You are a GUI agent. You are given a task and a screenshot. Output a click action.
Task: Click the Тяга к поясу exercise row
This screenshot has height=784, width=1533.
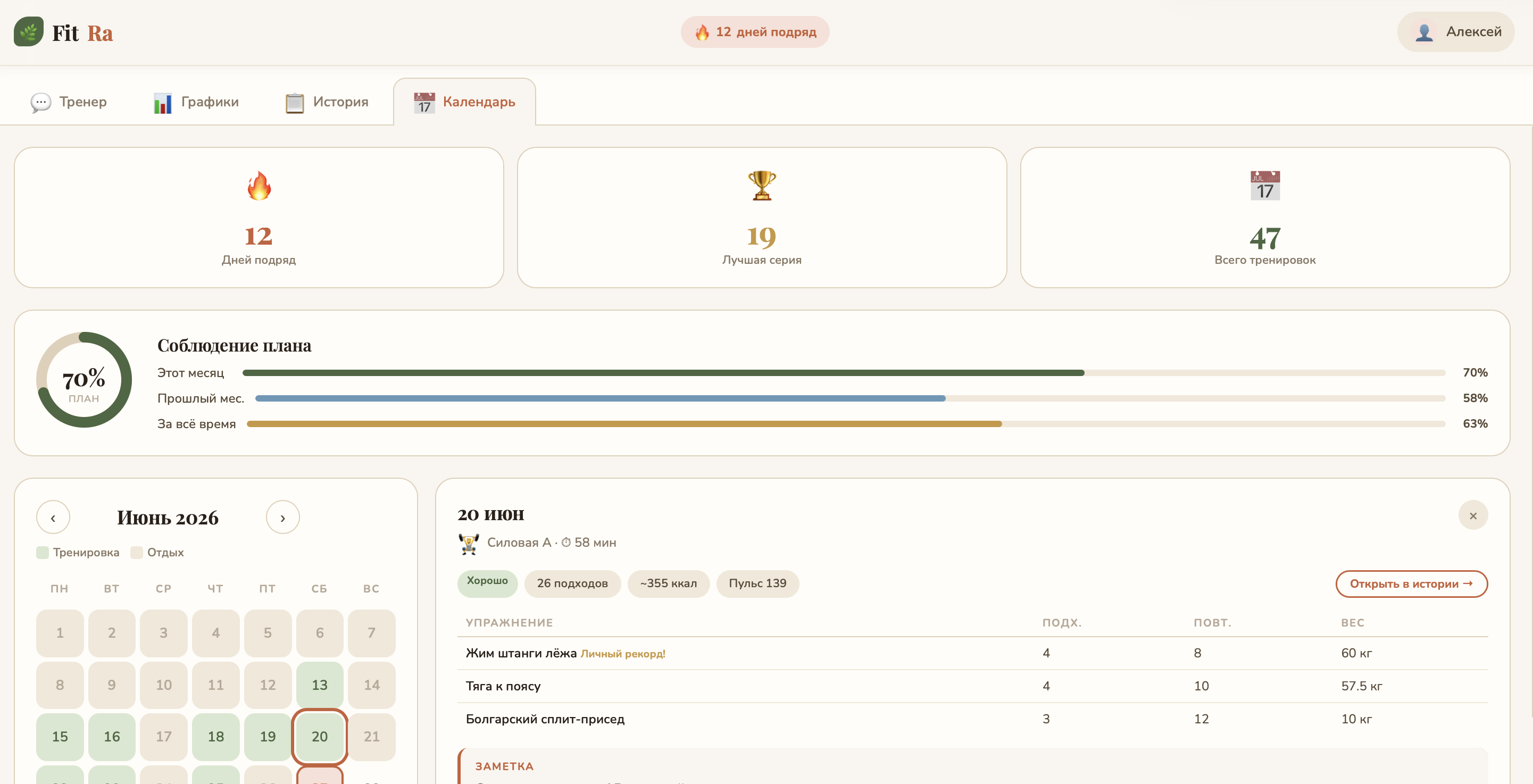[x=972, y=686]
